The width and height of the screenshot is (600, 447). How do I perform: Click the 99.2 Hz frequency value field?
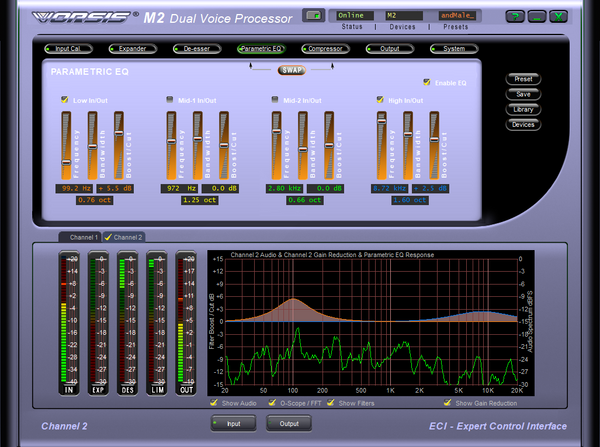[x=74, y=188]
